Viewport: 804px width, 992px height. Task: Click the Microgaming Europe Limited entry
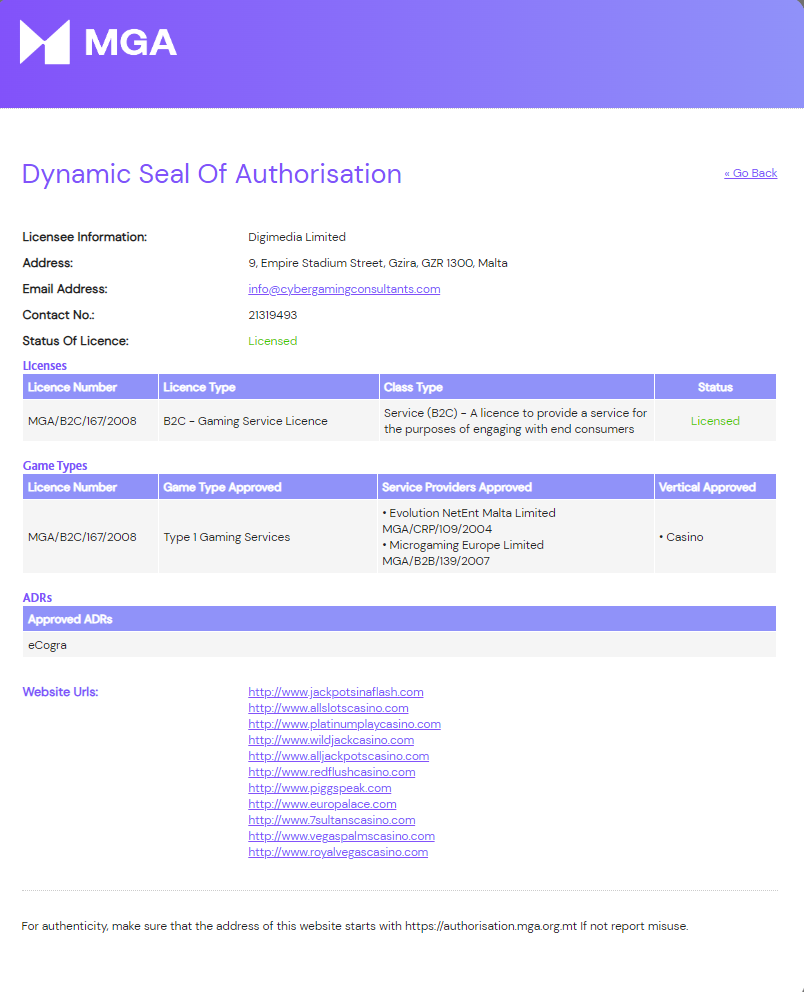[x=463, y=552]
